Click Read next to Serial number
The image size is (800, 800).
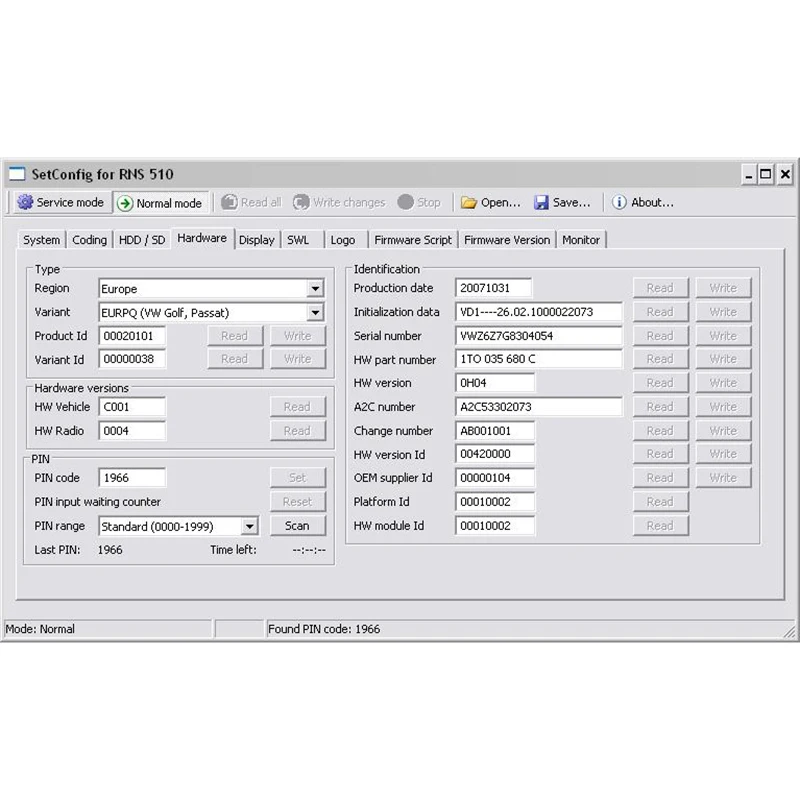point(660,335)
